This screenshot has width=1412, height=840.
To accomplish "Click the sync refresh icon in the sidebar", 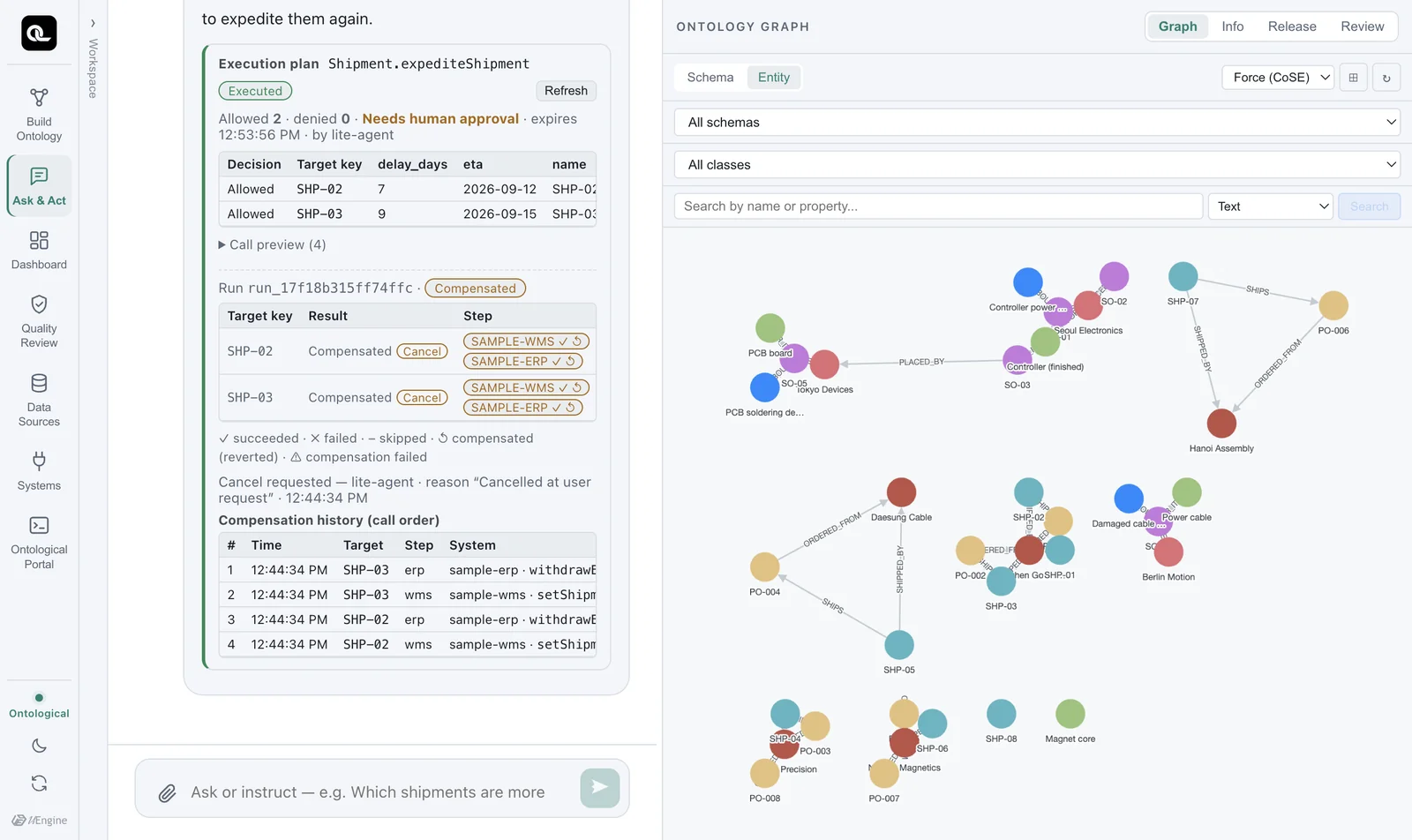I will point(39,783).
